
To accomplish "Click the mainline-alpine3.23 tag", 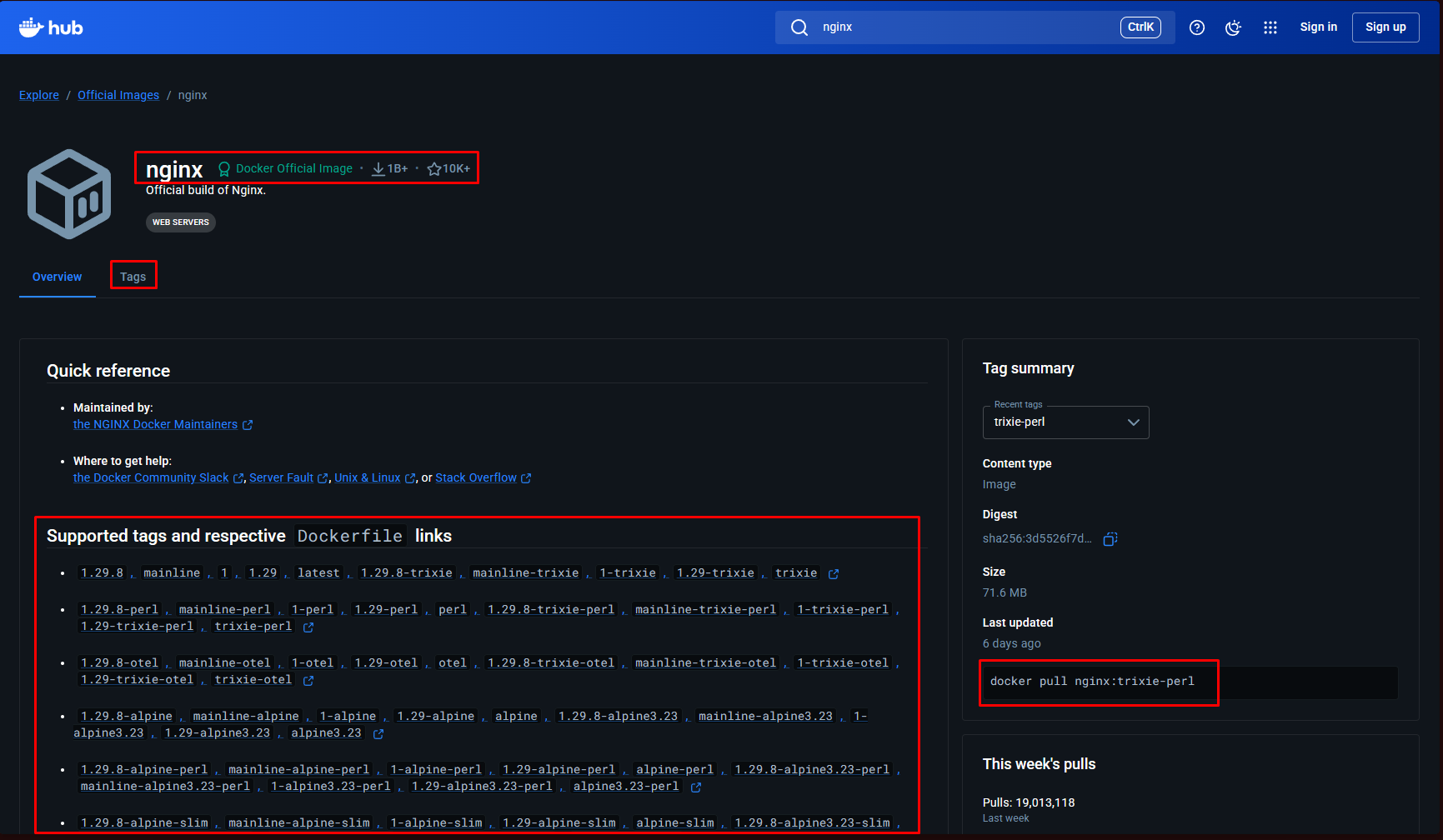I will click(765, 717).
